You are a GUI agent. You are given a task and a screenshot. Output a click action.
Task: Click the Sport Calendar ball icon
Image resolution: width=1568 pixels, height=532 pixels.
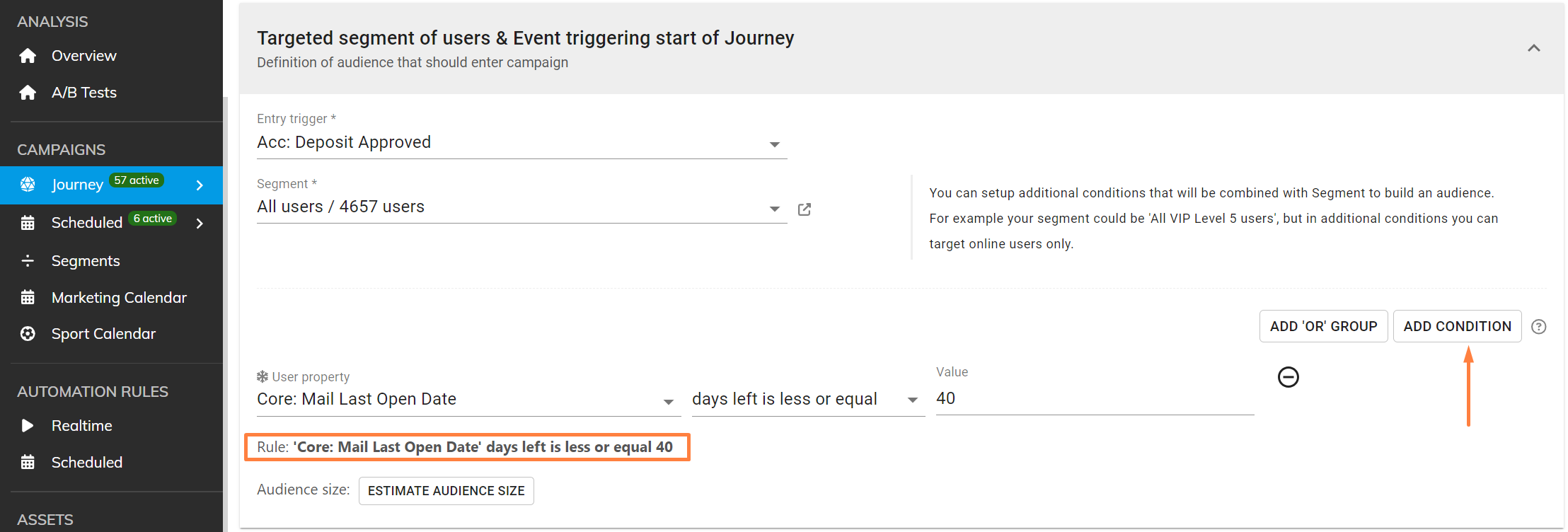(x=28, y=334)
